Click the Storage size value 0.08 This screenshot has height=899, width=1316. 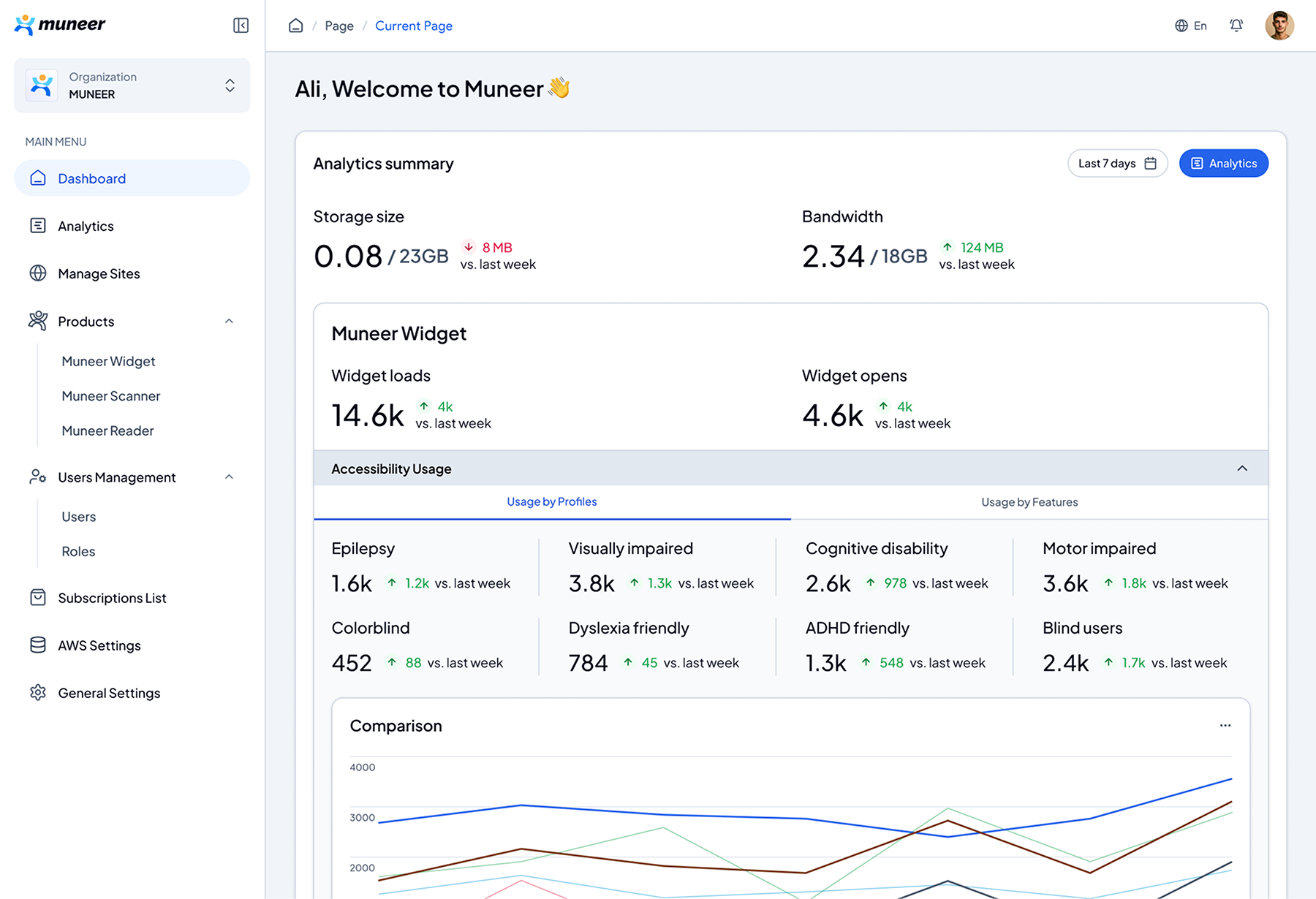click(348, 256)
